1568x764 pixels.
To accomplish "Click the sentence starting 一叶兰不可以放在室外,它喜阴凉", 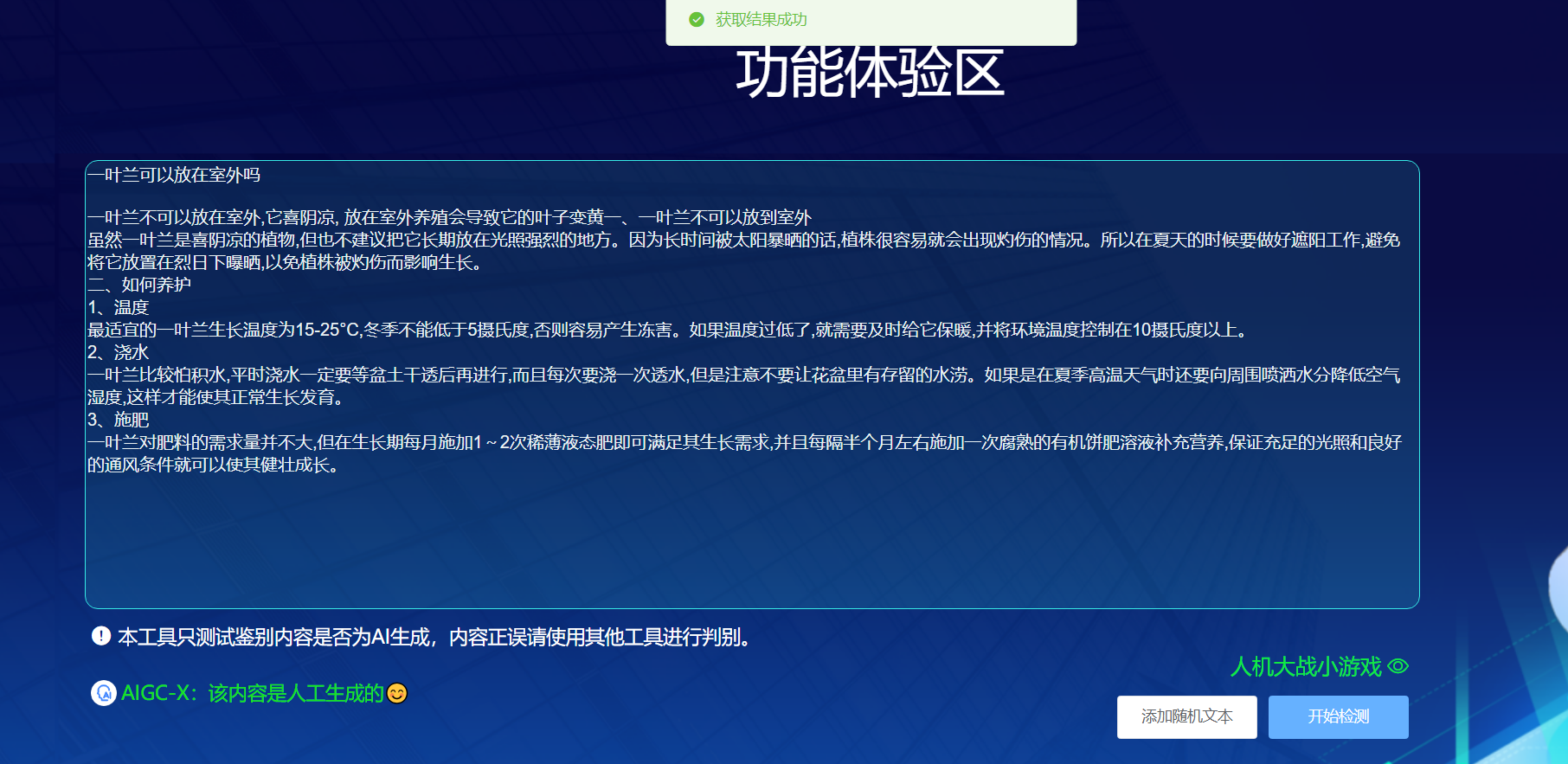I will [x=449, y=217].
